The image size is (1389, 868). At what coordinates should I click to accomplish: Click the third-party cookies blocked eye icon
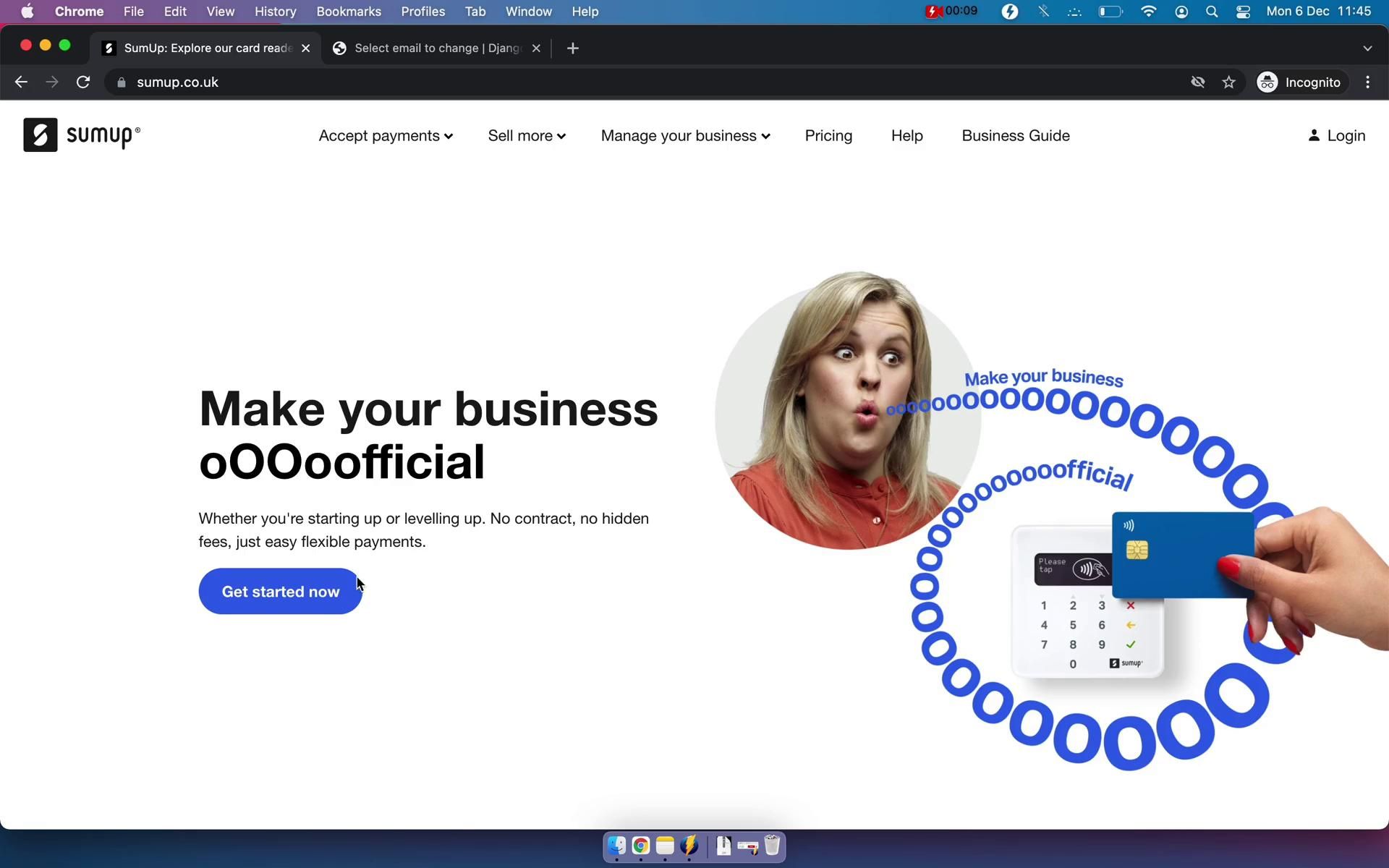click(x=1198, y=82)
